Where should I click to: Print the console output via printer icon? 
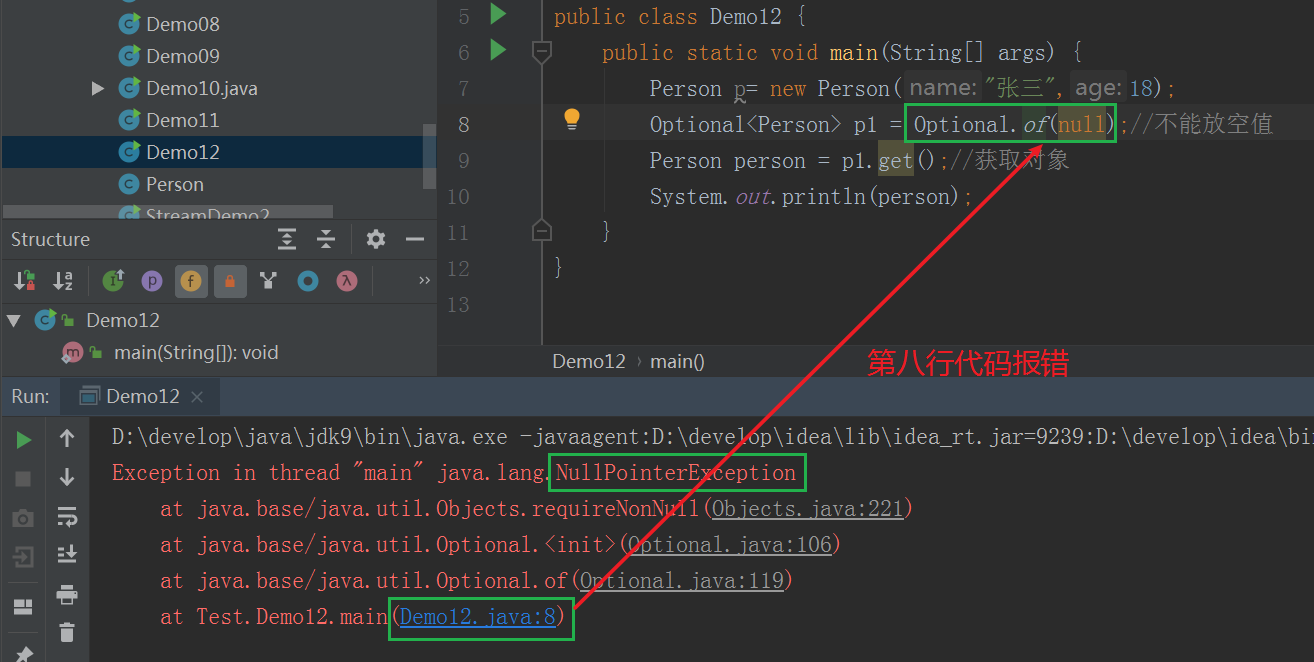coord(68,594)
